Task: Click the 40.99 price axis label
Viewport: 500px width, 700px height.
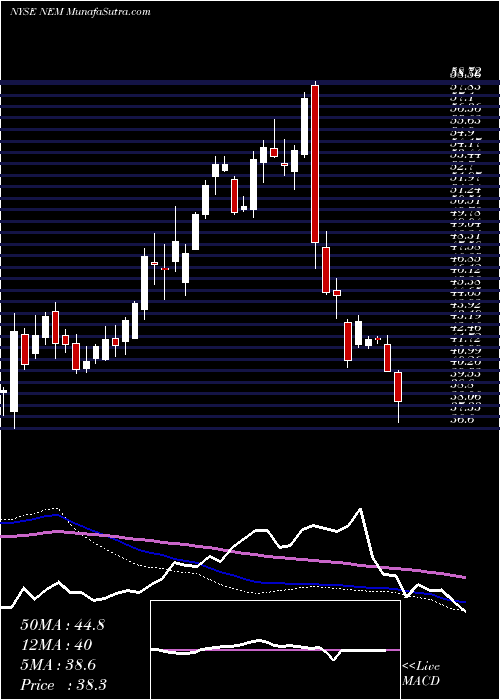Action: 465,351
